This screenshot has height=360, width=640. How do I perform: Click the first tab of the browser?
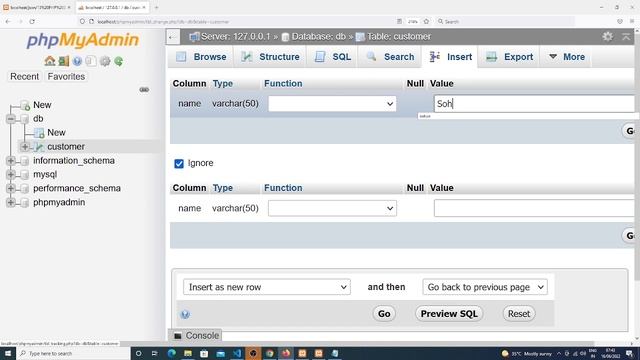coord(37,7)
